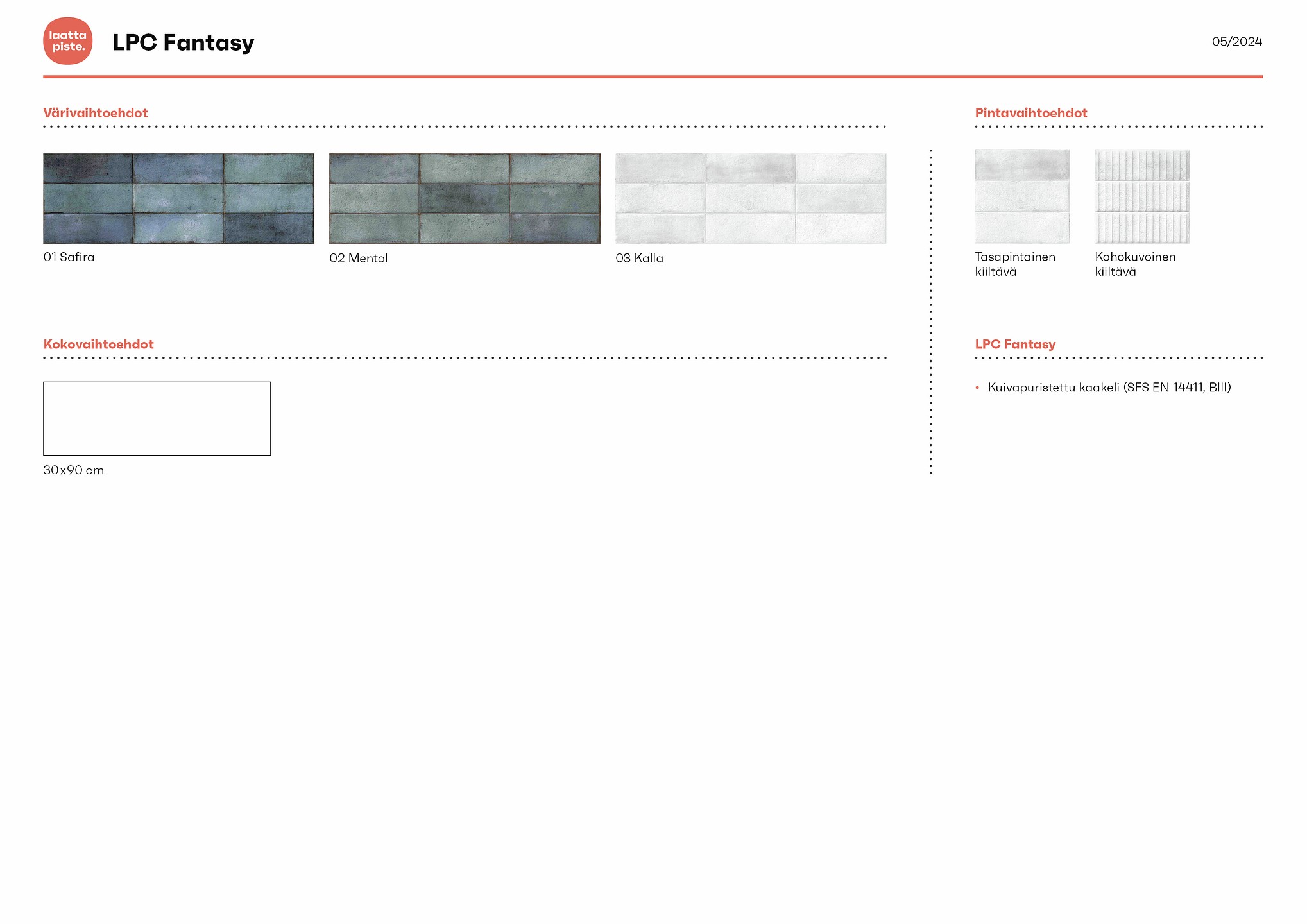Image resolution: width=1307 pixels, height=924 pixels.
Task: Click the Kokovaihtoehdot section heading
Action: point(98,345)
